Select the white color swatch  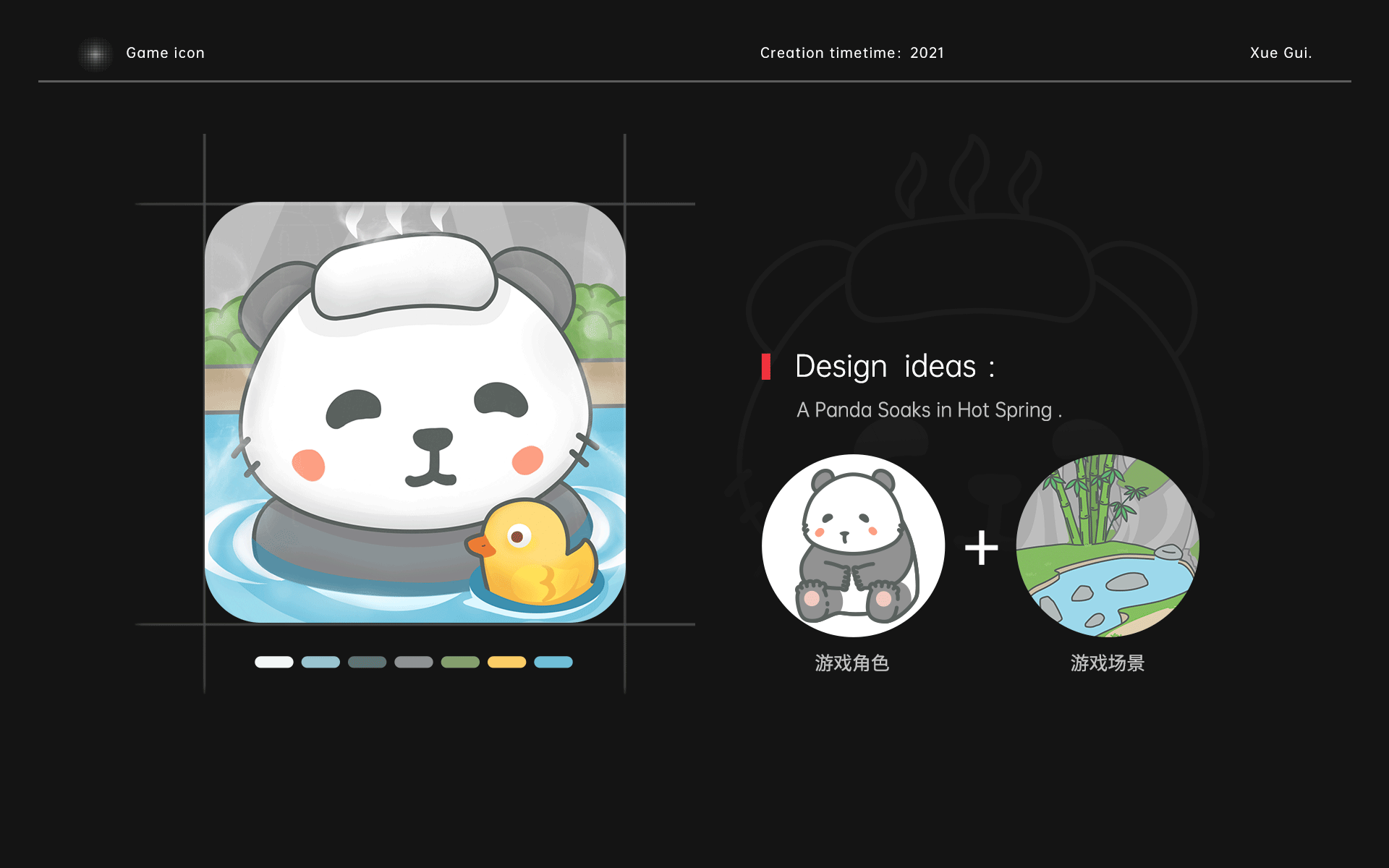273,662
